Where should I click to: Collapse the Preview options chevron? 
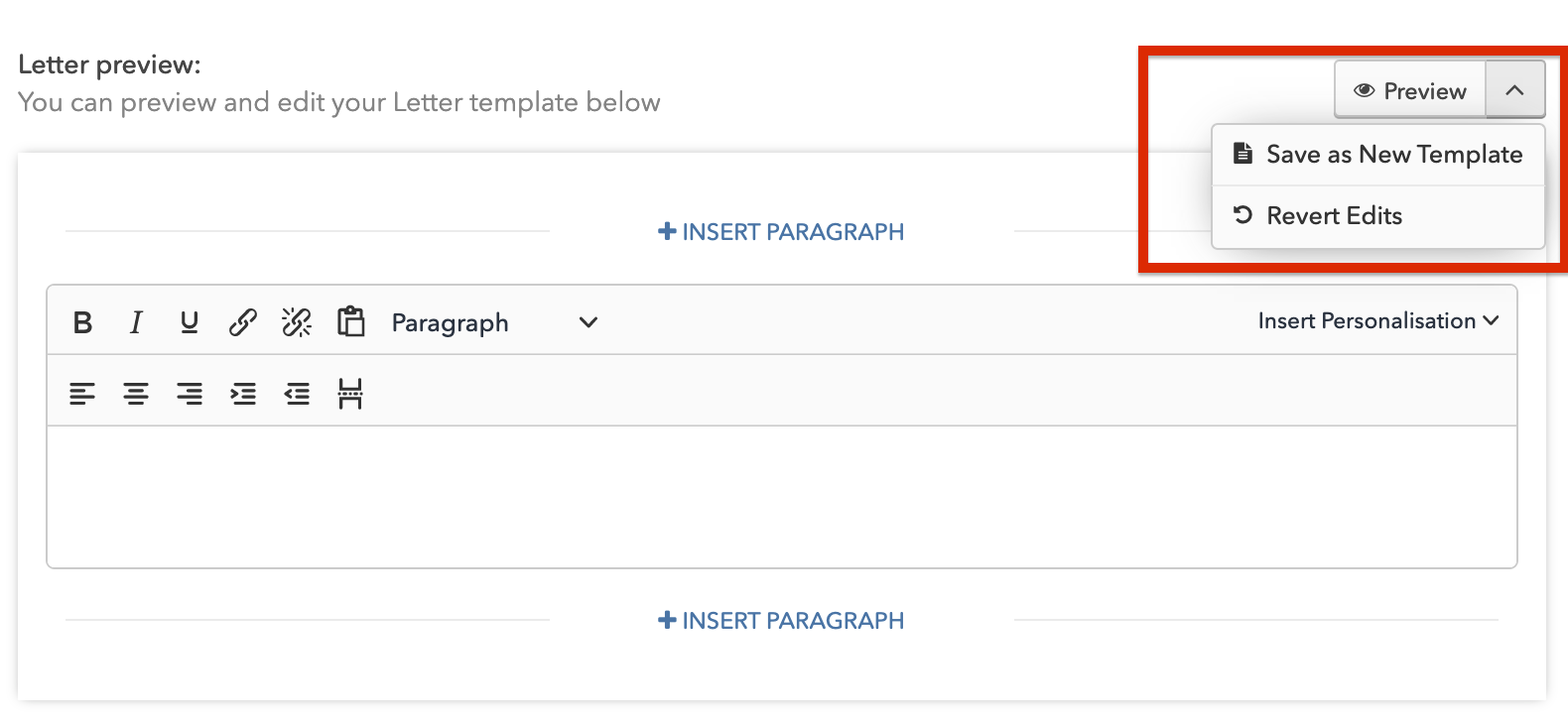[x=1515, y=90]
